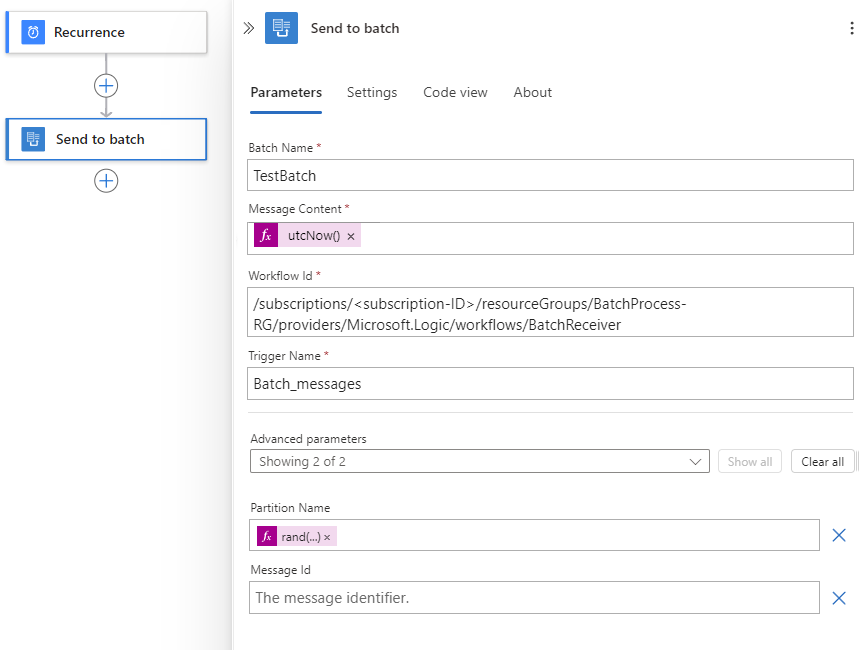
Task: Collapse the Send to batch details pane
Action: pyautogui.click(x=248, y=28)
